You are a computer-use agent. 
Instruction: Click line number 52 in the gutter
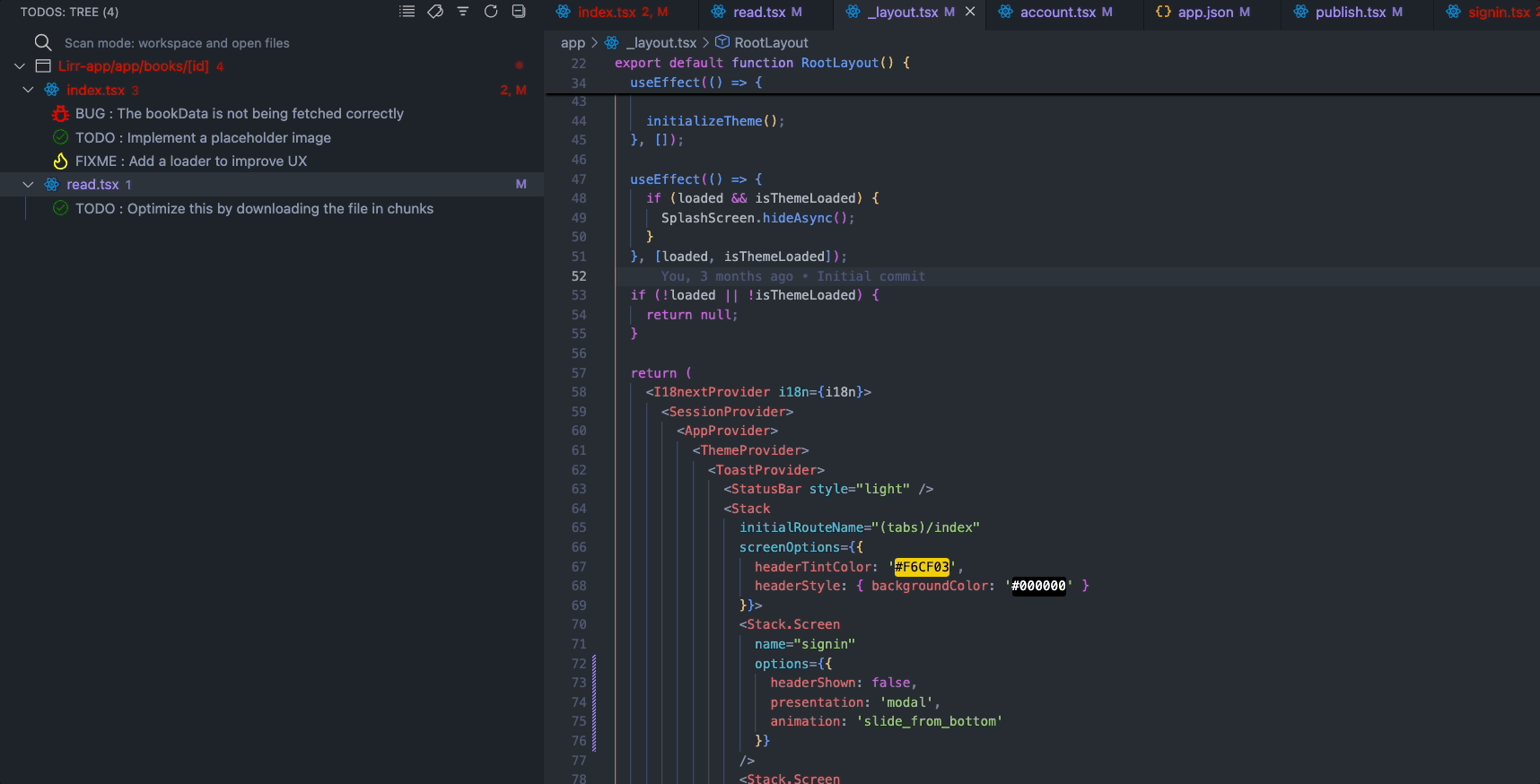(x=579, y=276)
